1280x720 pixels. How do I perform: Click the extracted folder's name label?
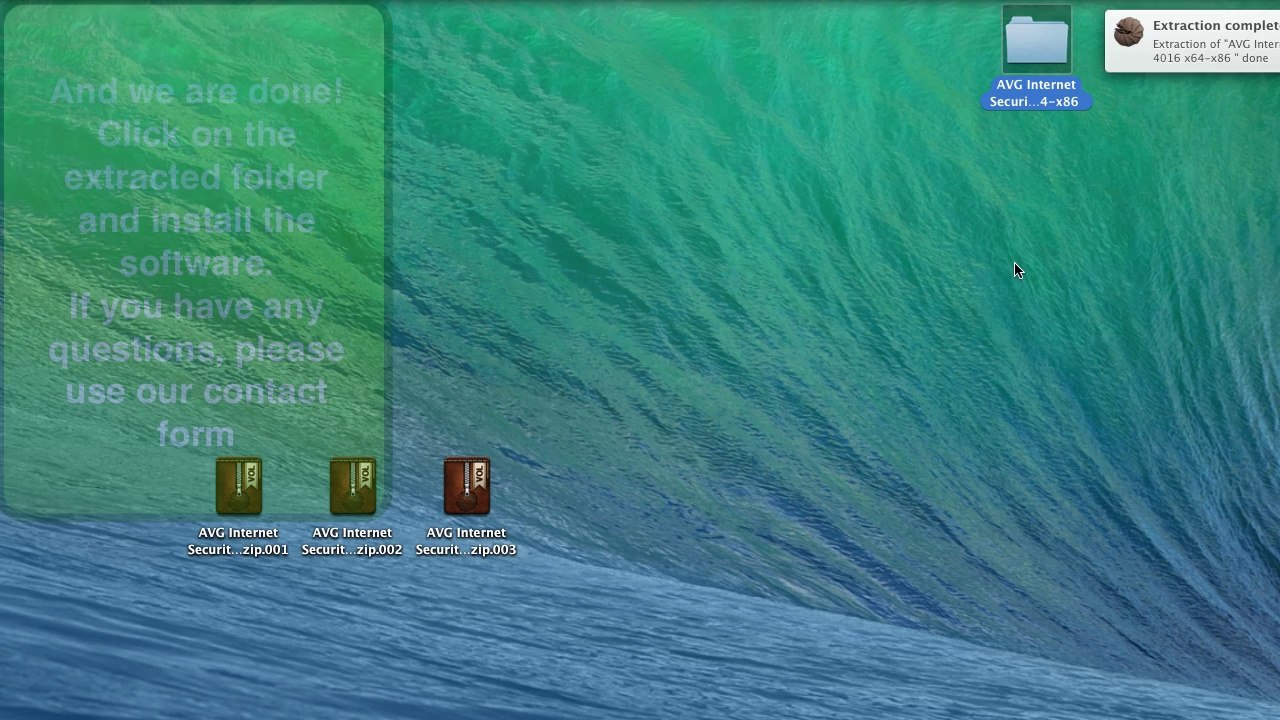(1035, 93)
